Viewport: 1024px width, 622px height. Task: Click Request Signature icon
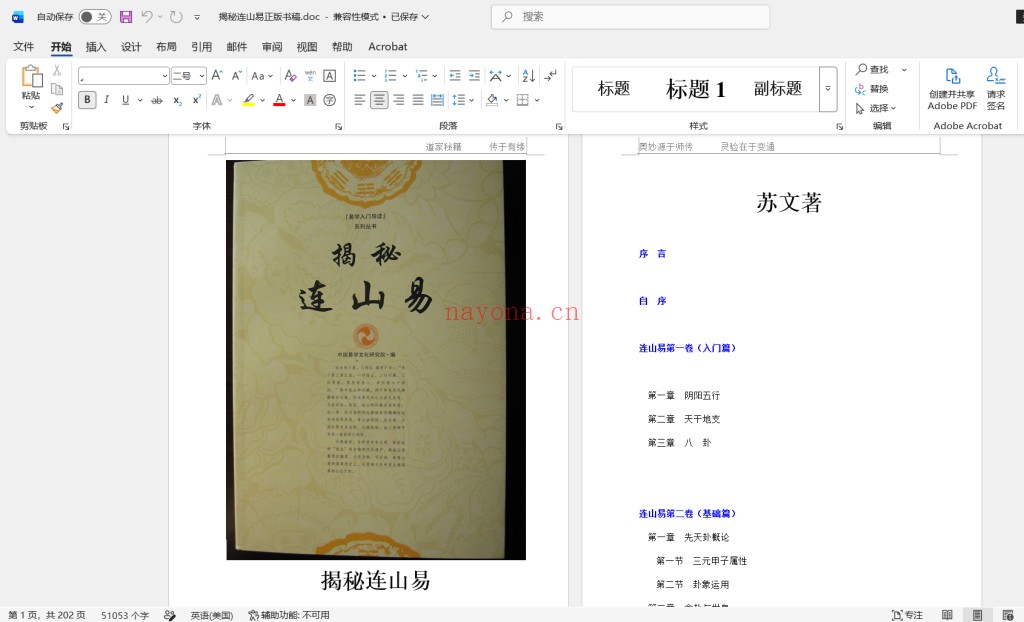pyautogui.click(x=996, y=89)
